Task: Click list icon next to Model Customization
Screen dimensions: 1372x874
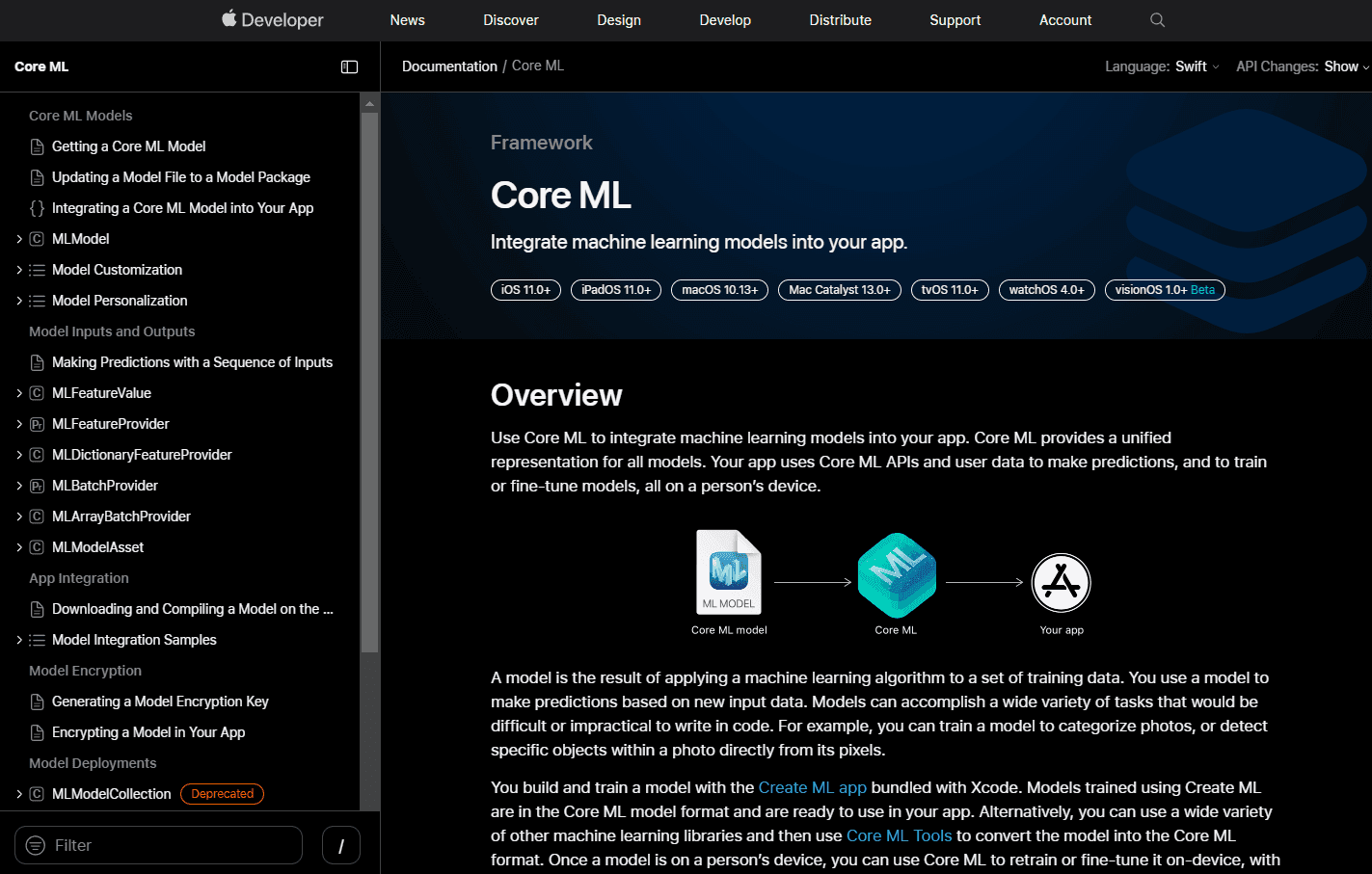Action: (37, 270)
